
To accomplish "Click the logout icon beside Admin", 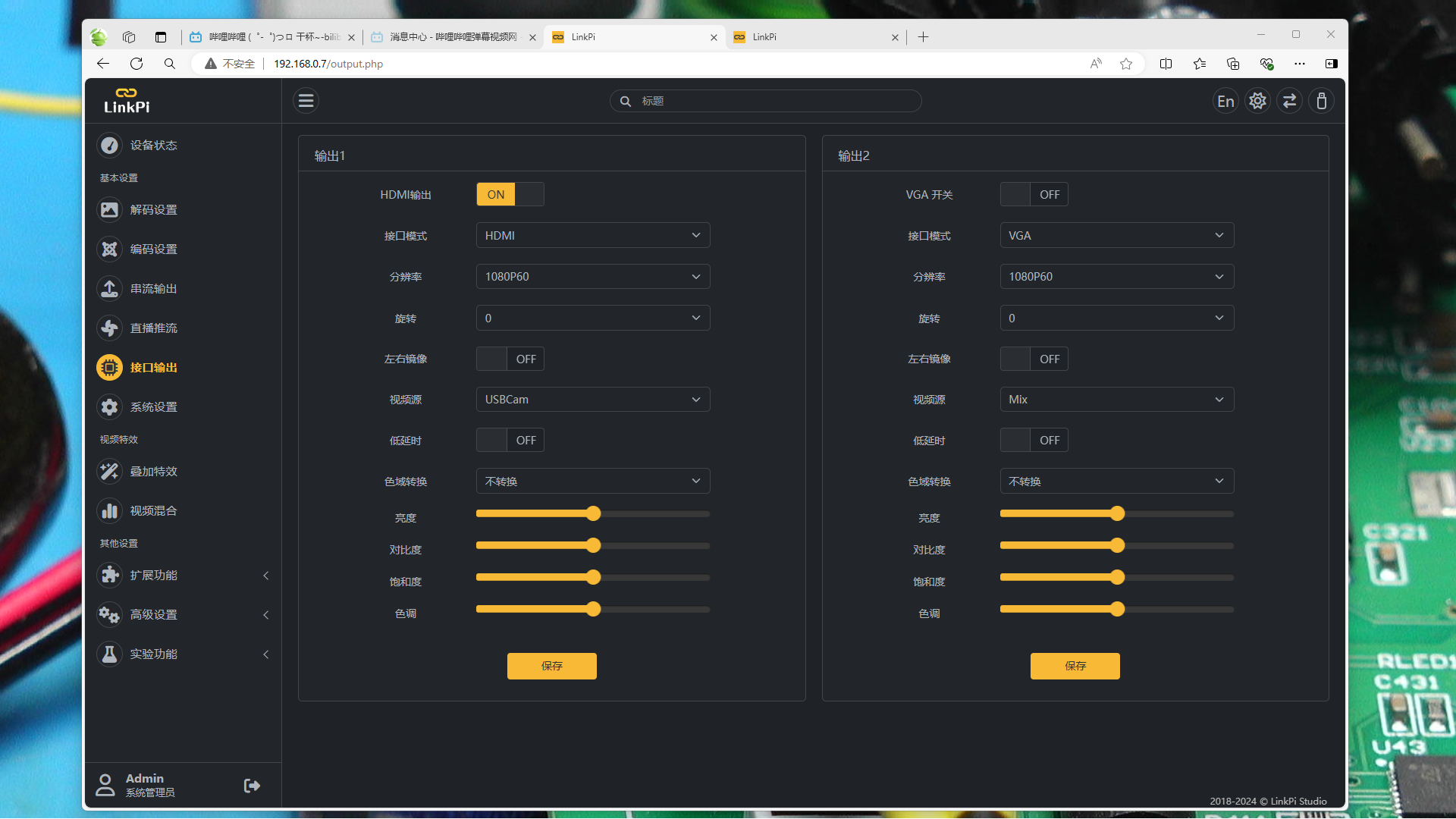I will [x=252, y=786].
